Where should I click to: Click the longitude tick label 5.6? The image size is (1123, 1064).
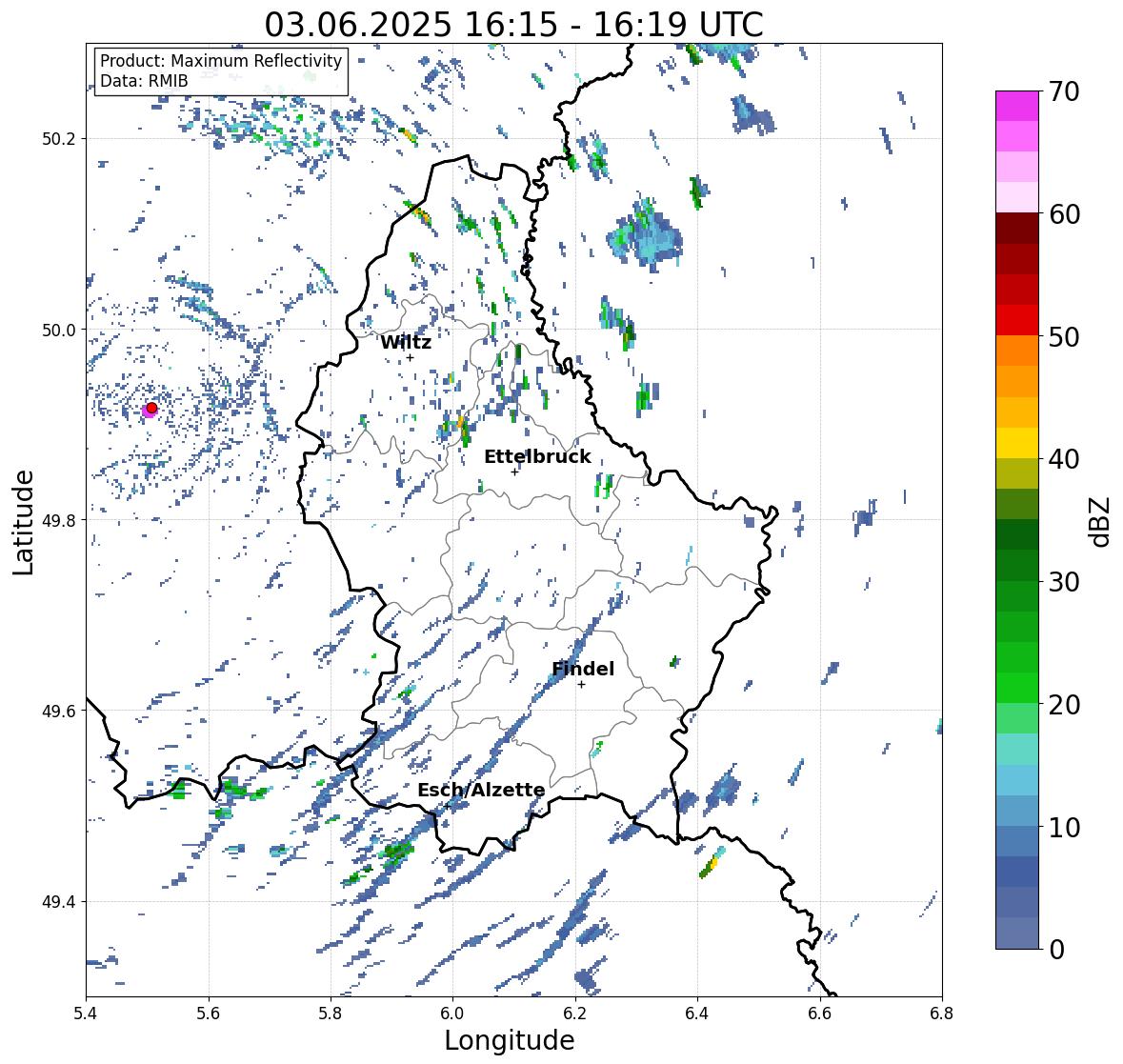tap(209, 1014)
